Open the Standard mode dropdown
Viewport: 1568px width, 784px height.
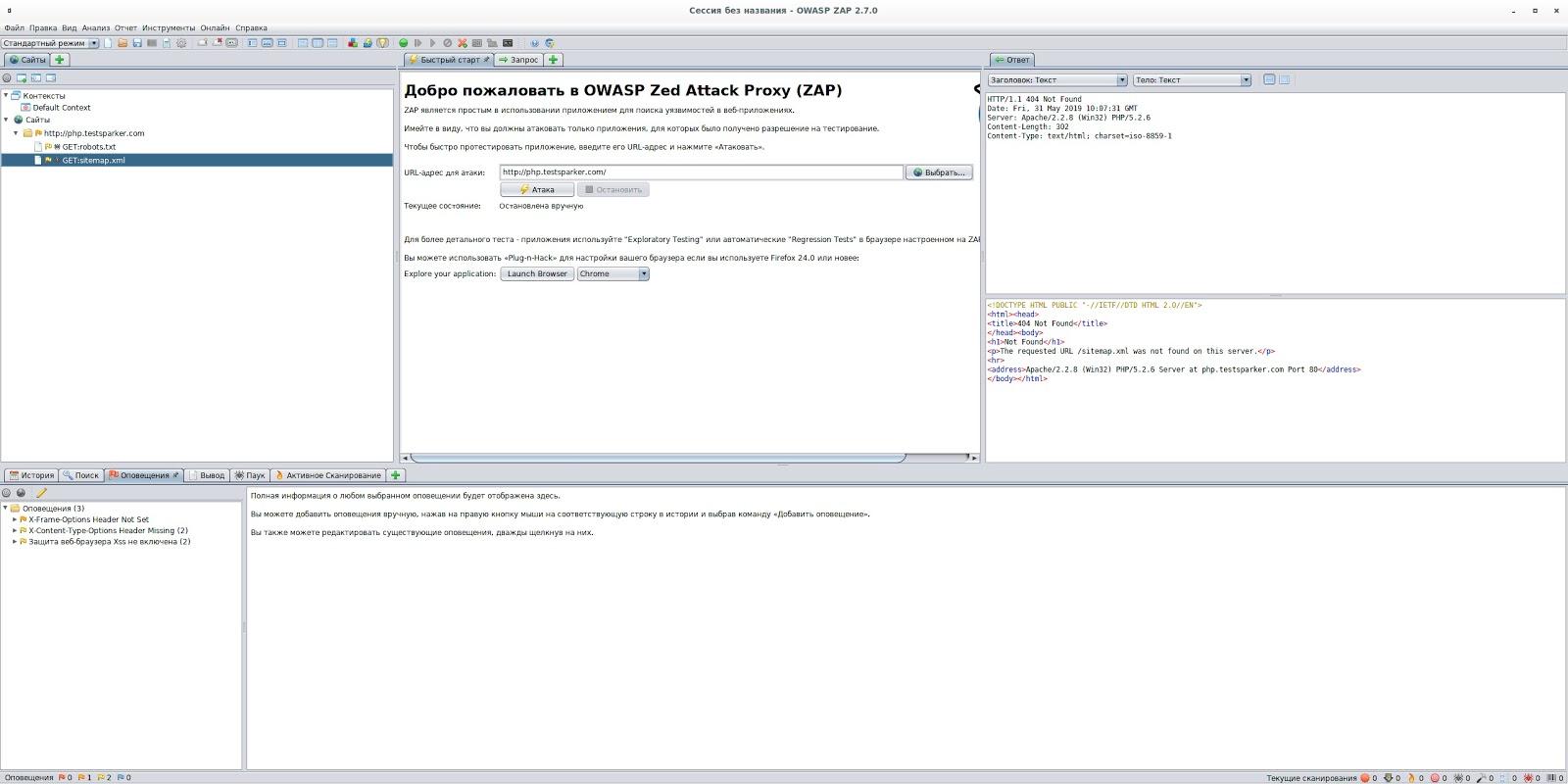[x=50, y=43]
